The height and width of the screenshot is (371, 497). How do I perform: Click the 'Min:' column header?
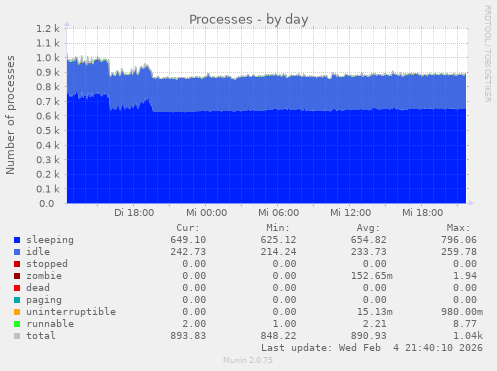coord(278,228)
